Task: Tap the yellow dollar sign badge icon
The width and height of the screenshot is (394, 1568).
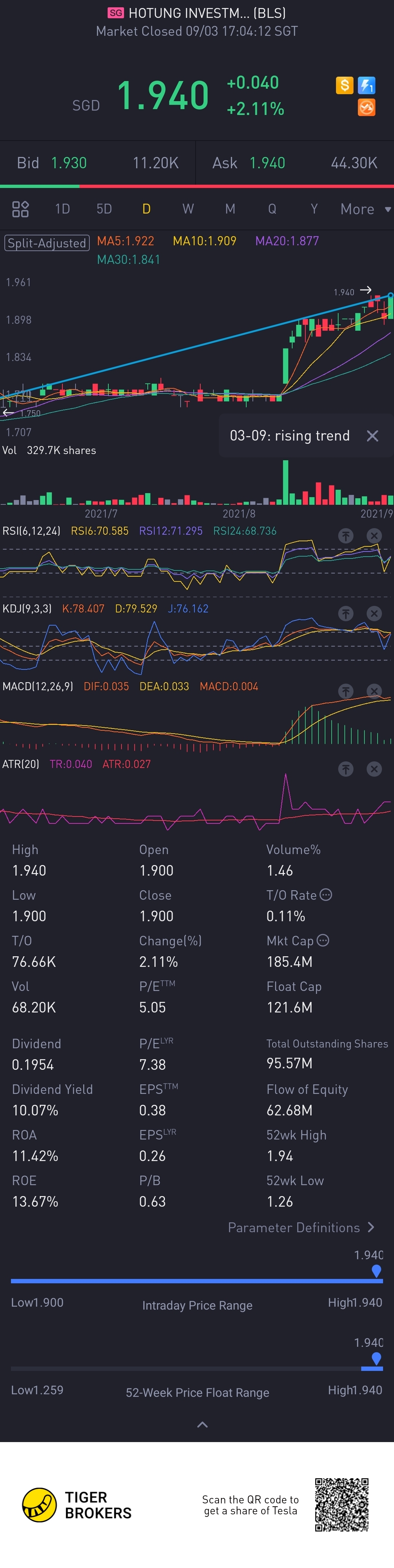Action: tap(344, 85)
